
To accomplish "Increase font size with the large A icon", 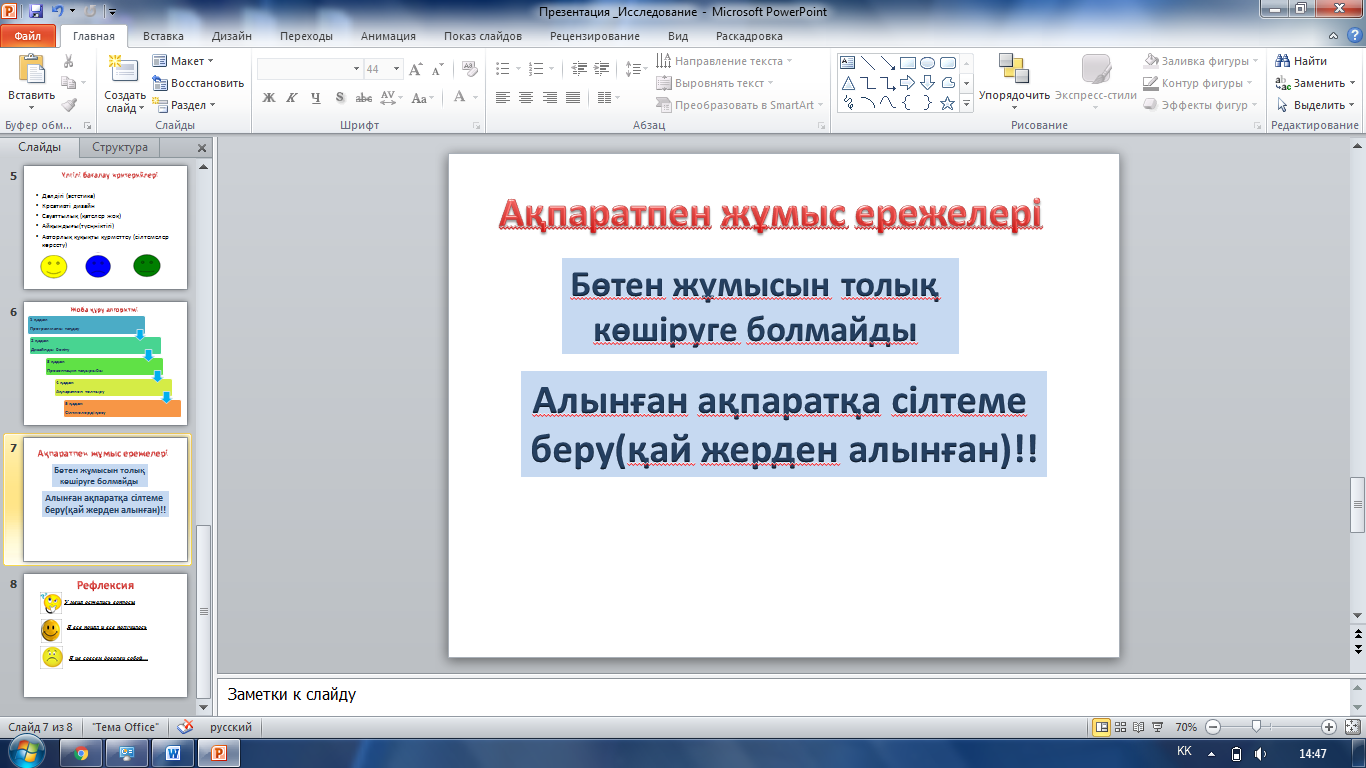I will pyautogui.click(x=416, y=70).
